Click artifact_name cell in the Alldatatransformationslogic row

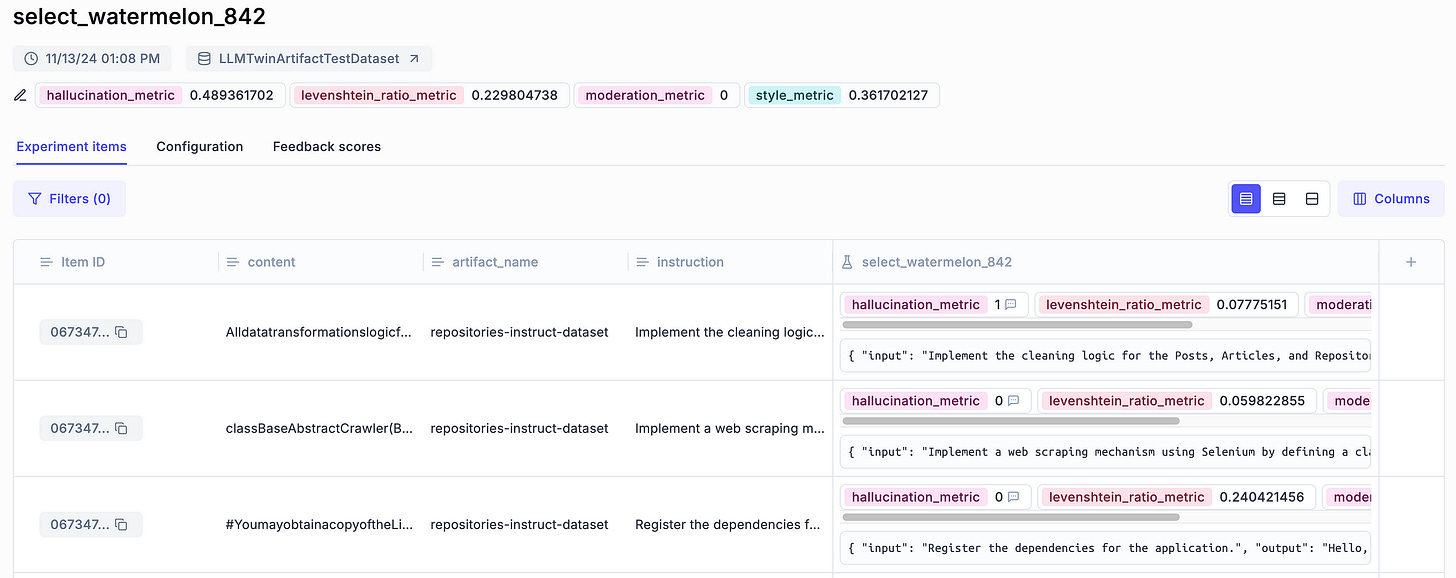click(519, 332)
